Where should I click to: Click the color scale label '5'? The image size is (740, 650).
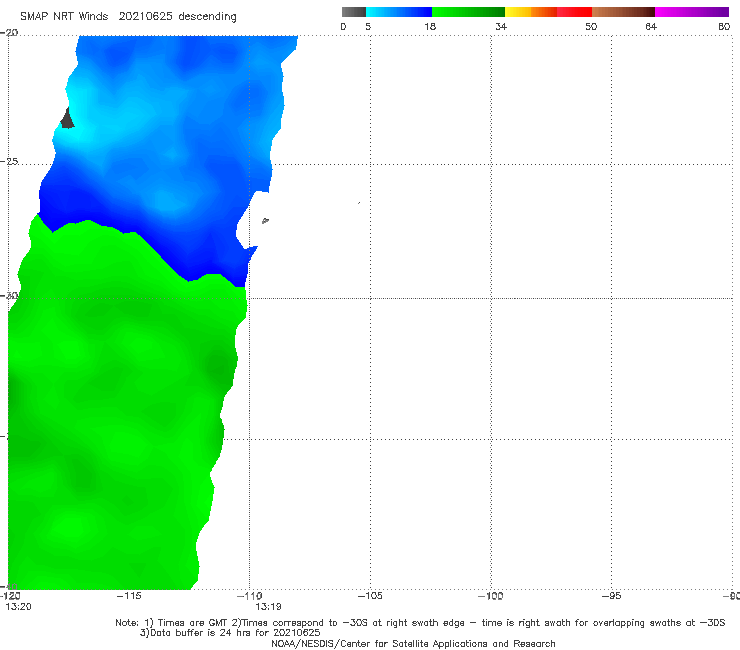pos(368,26)
